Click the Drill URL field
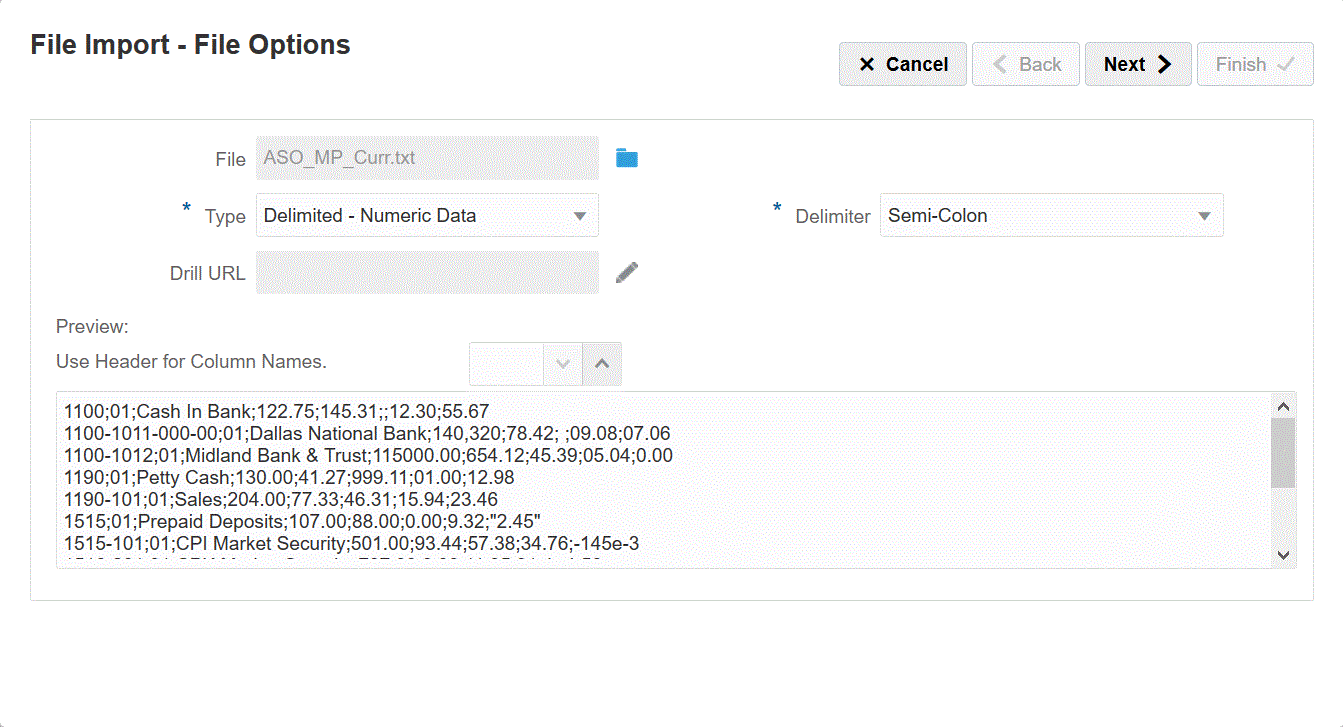Image resolution: width=1343 pixels, height=727 pixels. point(427,272)
